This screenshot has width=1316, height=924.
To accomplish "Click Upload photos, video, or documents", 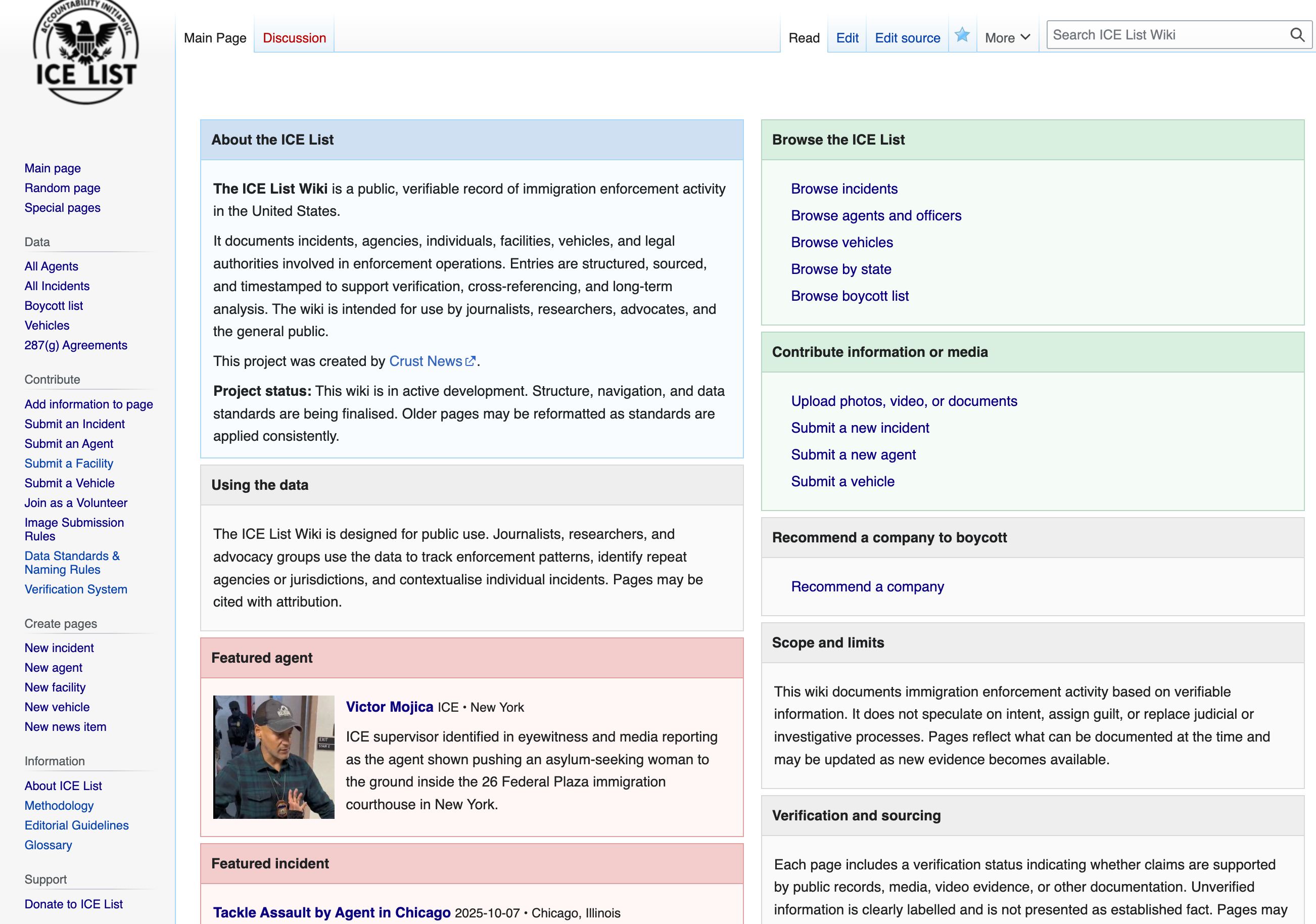I will click(903, 401).
